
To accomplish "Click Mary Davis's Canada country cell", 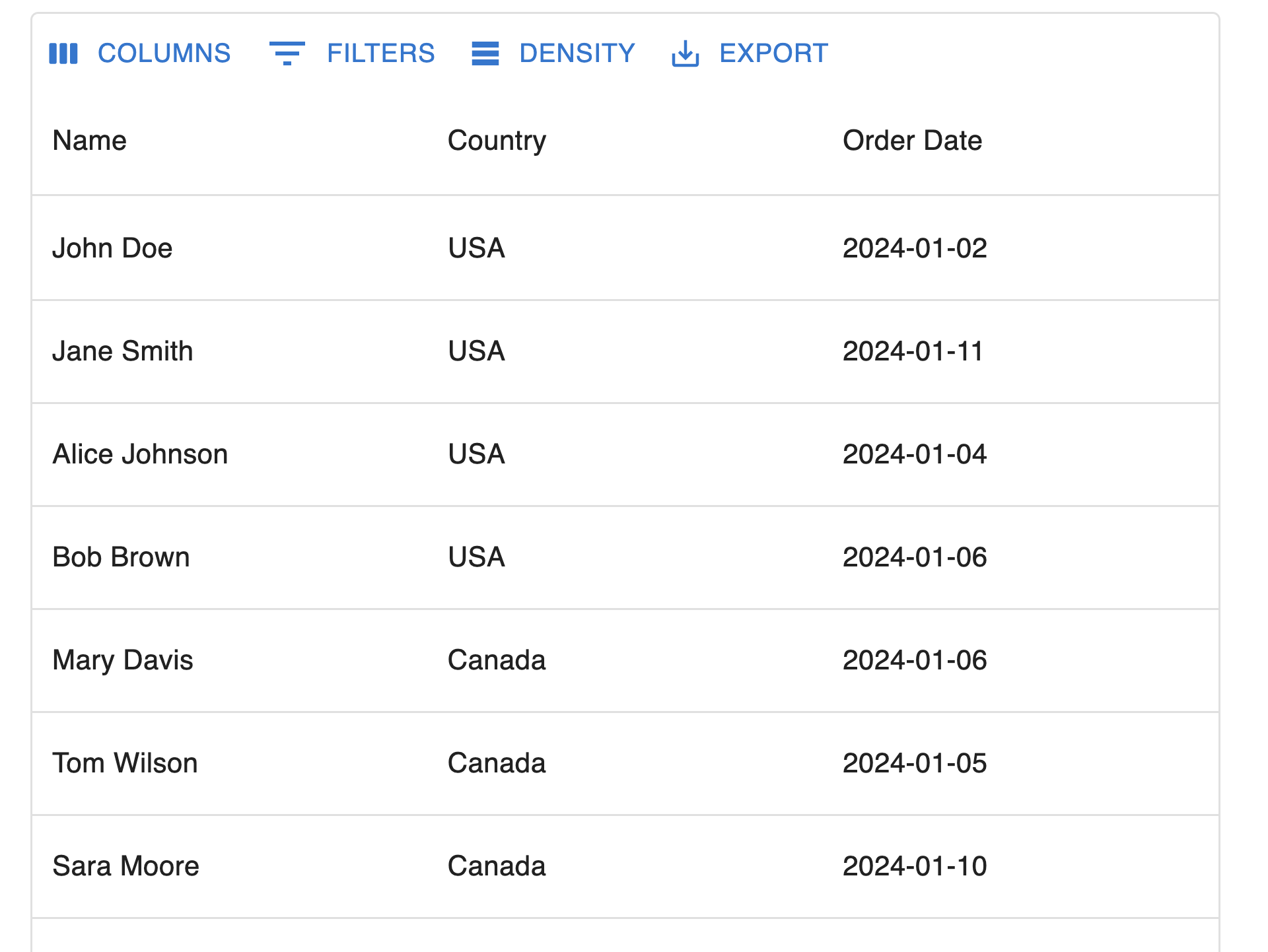I will tap(497, 660).
